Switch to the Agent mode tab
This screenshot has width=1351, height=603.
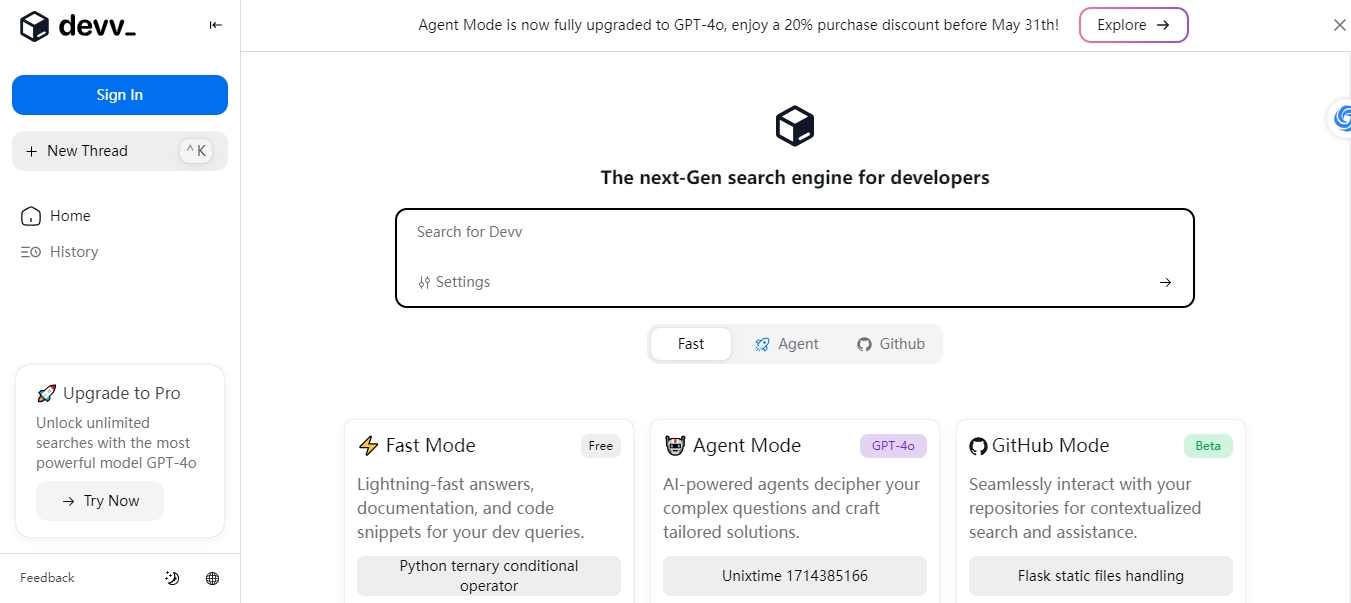787,344
